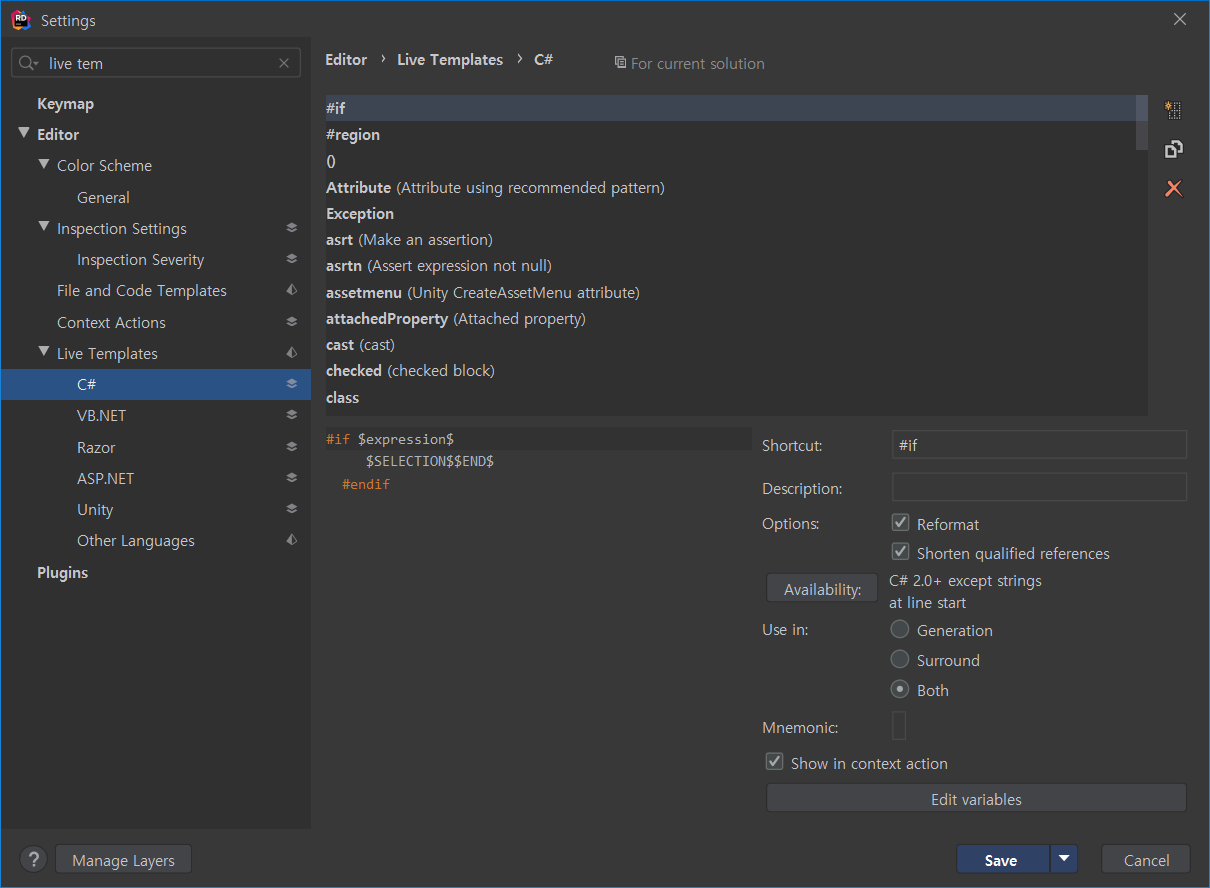Click layer icon beside File and Code Templates
This screenshot has width=1210, height=888.
tap(291, 290)
